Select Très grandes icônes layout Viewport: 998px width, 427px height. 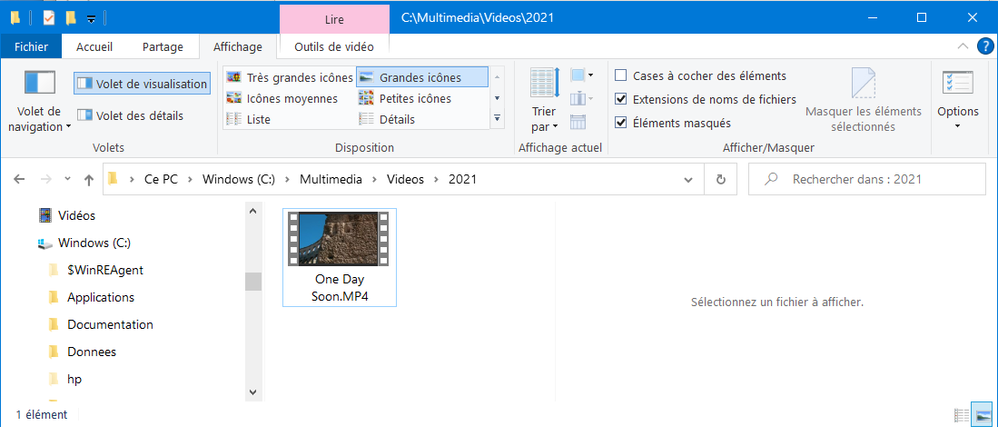point(289,77)
